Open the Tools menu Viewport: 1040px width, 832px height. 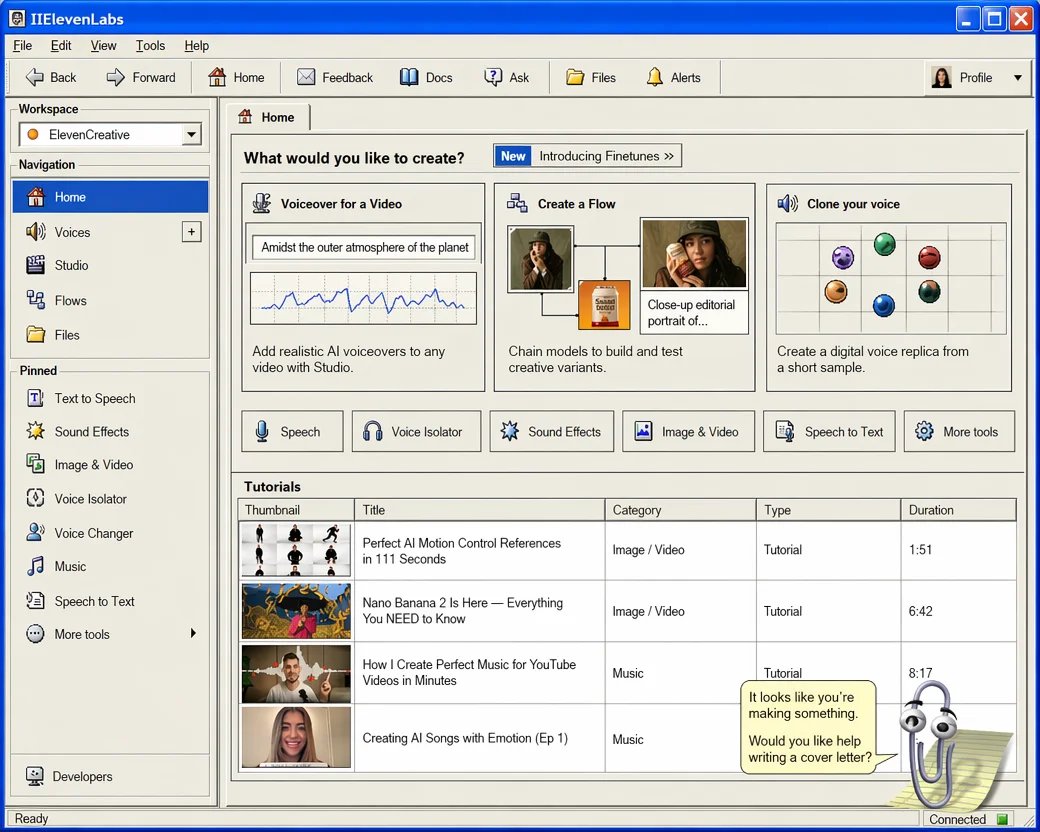tap(151, 46)
